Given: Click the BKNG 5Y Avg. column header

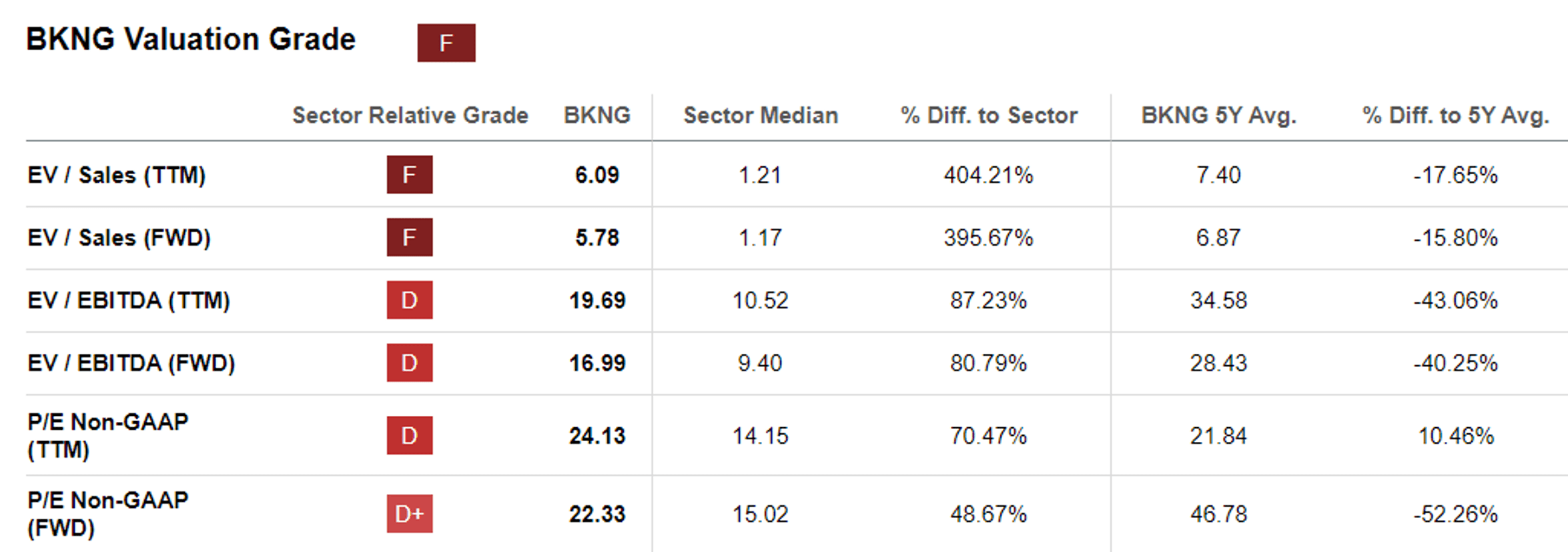Looking at the screenshot, I should (x=1218, y=115).
